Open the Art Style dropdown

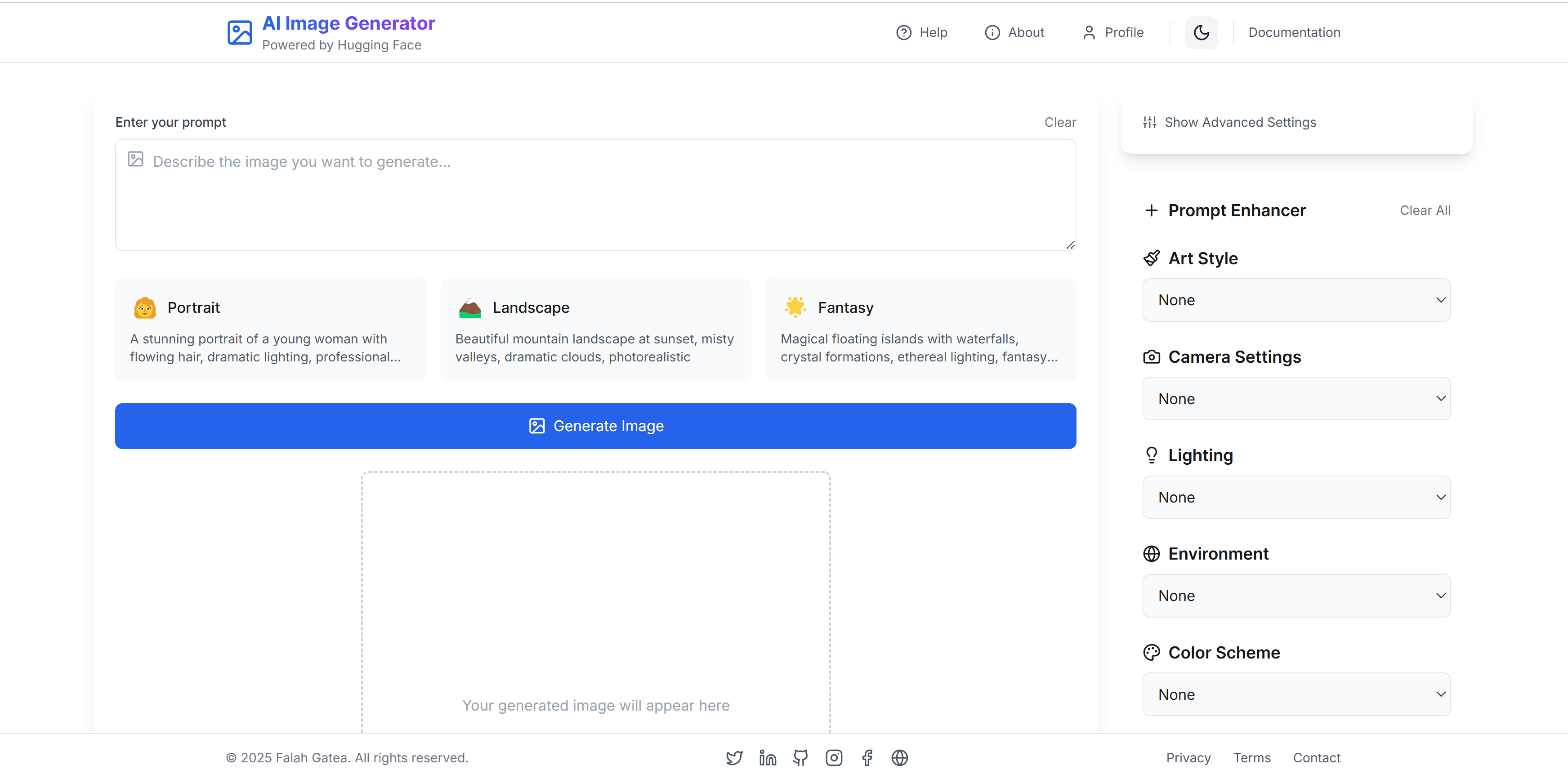coord(1296,300)
